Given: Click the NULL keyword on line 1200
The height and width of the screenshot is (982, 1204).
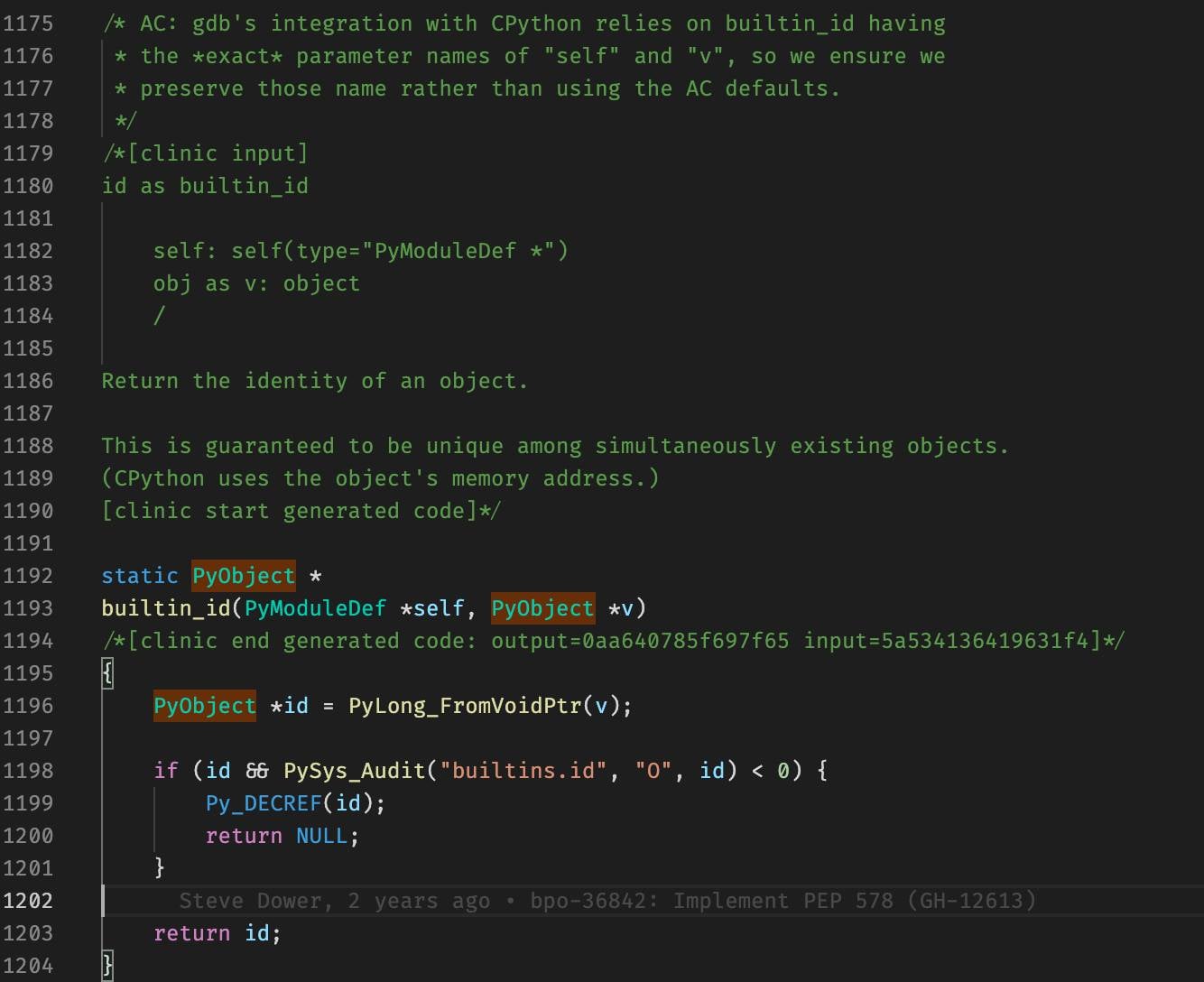Looking at the screenshot, I should coord(321,836).
